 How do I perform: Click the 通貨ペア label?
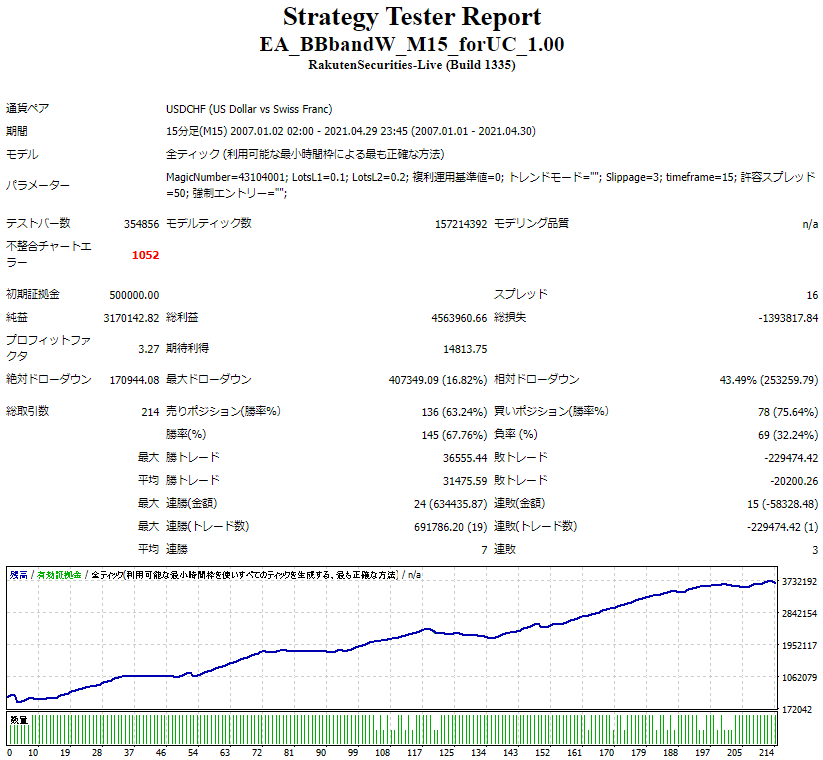[x=27, y=109]
